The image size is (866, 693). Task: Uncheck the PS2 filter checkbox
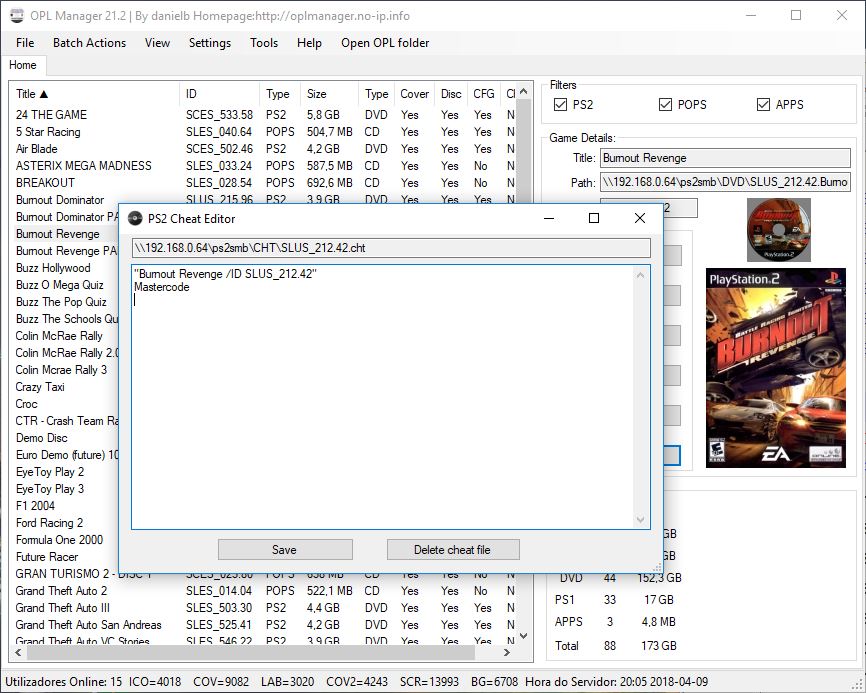click(561, 104)
